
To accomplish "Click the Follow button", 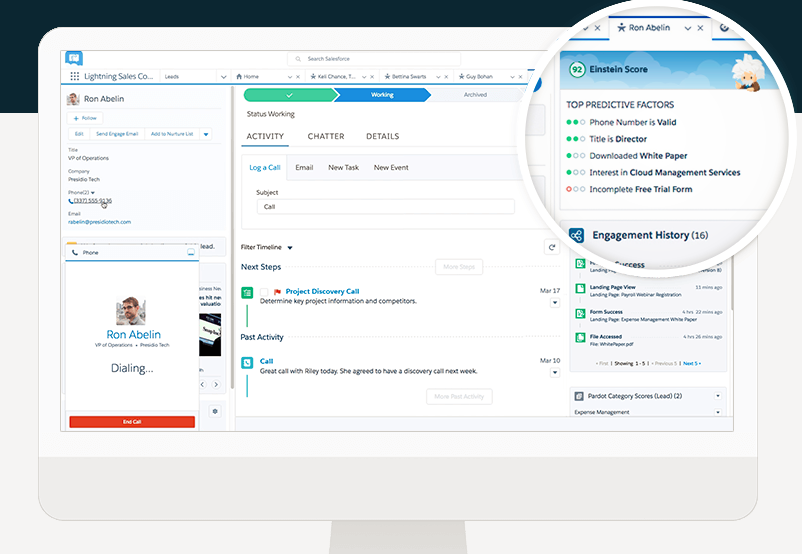I will (85, 118).
